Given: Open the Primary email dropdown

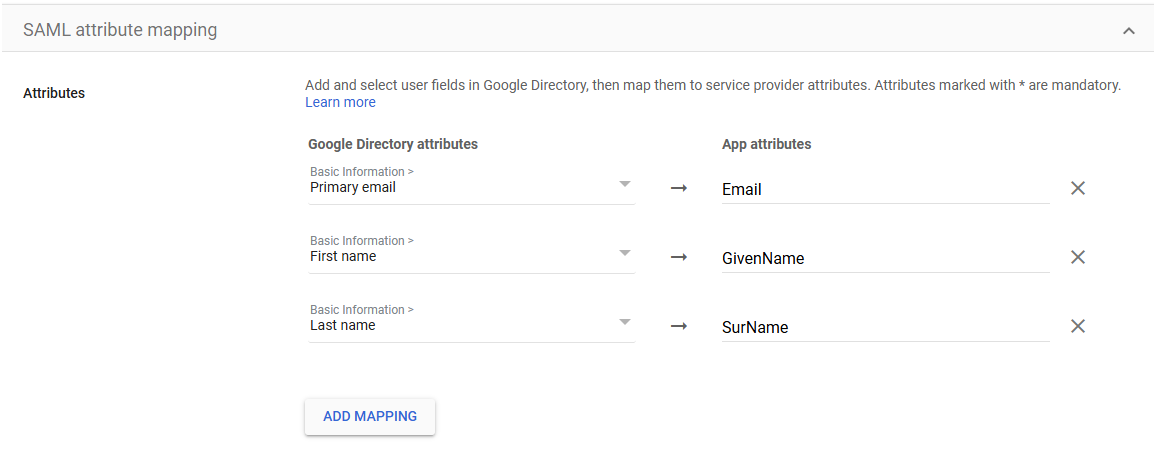Looking at the screenshot, I should [471, 182].
